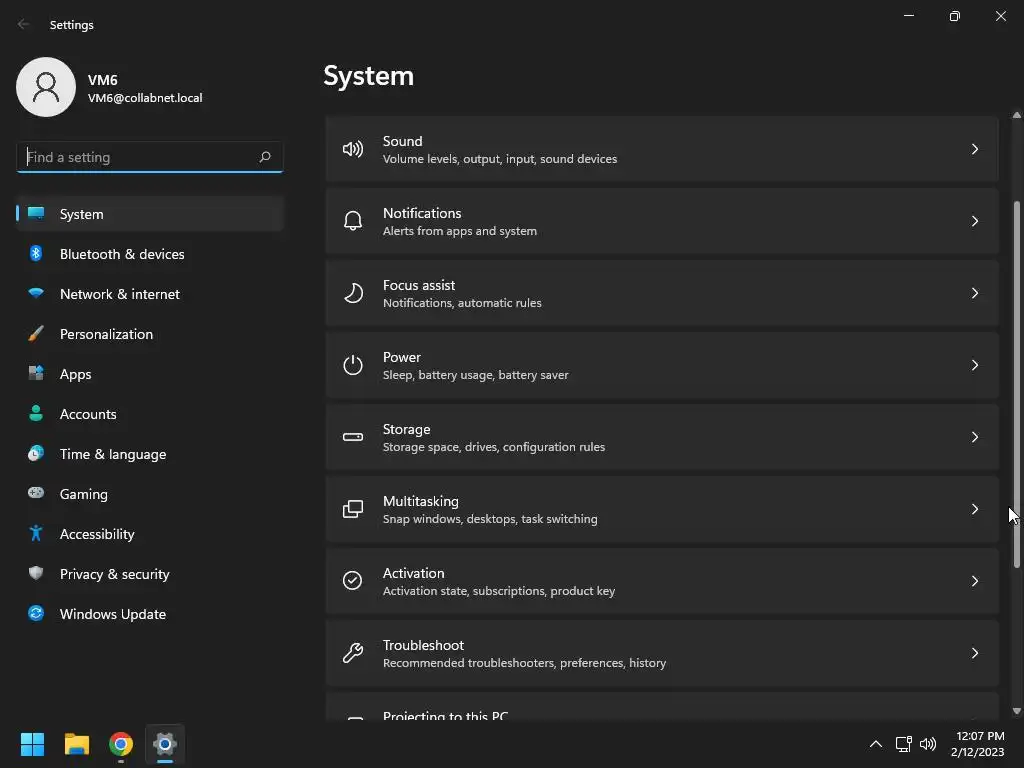1024x768 pixels.
Task: Click the back arrow button
Action: coord(24,24)
